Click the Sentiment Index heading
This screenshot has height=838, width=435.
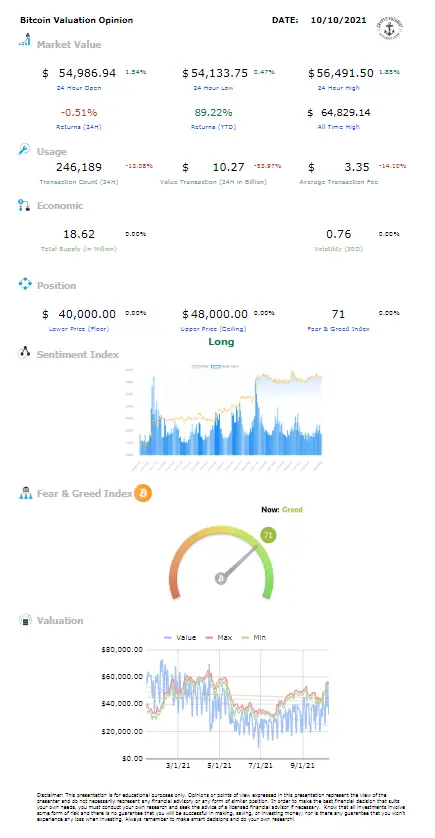[77, 354]
